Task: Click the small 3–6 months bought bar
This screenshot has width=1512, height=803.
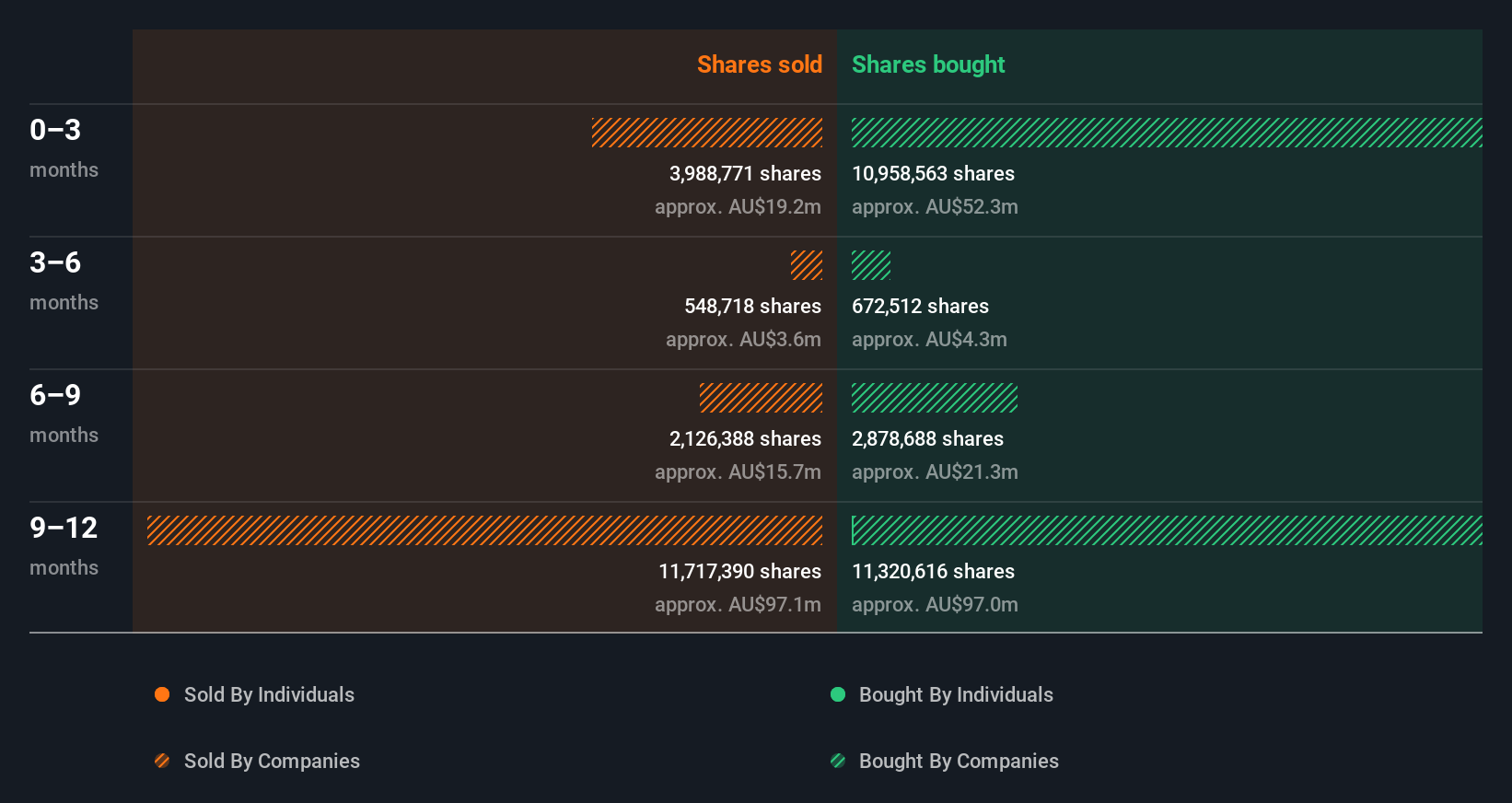Action: coord(871,265)
